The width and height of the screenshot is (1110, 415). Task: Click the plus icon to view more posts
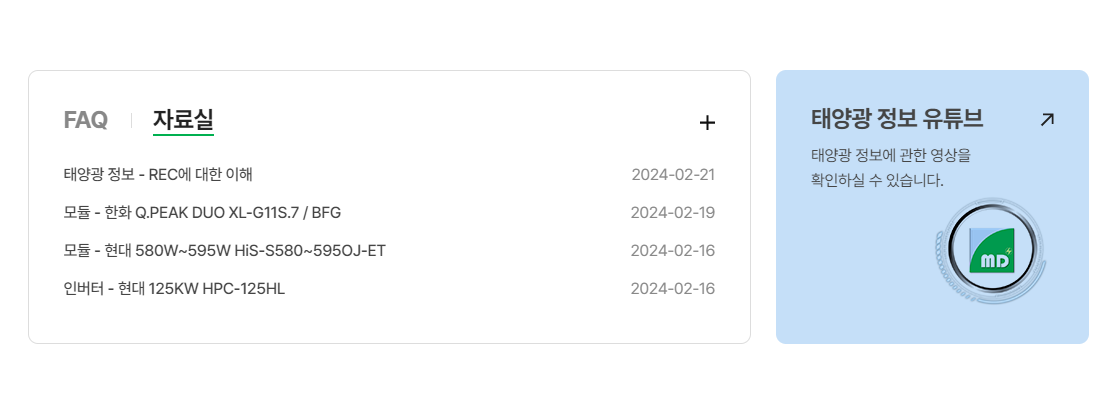coord(707,123)
